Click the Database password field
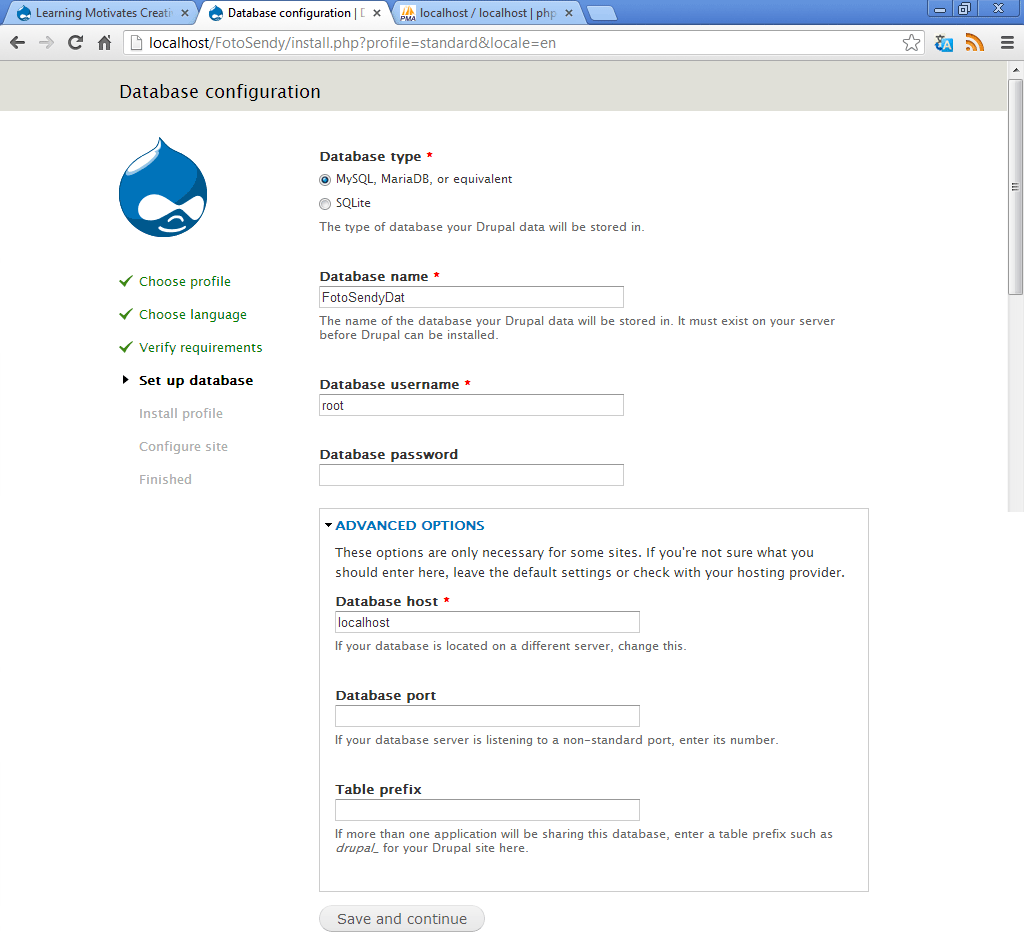 [472, 475]
